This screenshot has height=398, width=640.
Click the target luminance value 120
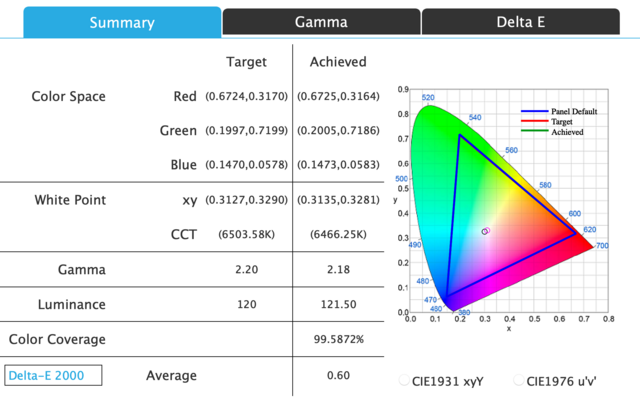(x=247, y=304)
